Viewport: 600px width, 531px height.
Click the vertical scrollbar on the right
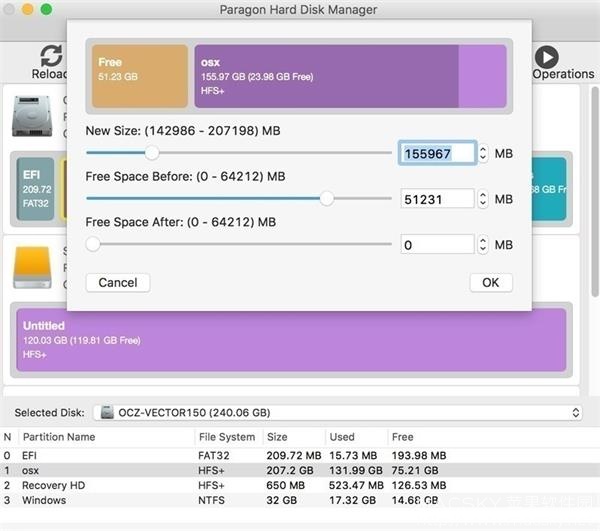[x=594, y=191]
